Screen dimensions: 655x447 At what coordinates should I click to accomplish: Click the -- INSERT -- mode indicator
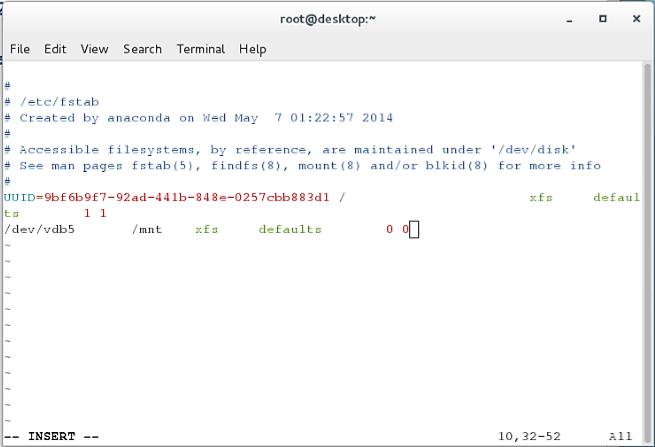tap(51, 436)
